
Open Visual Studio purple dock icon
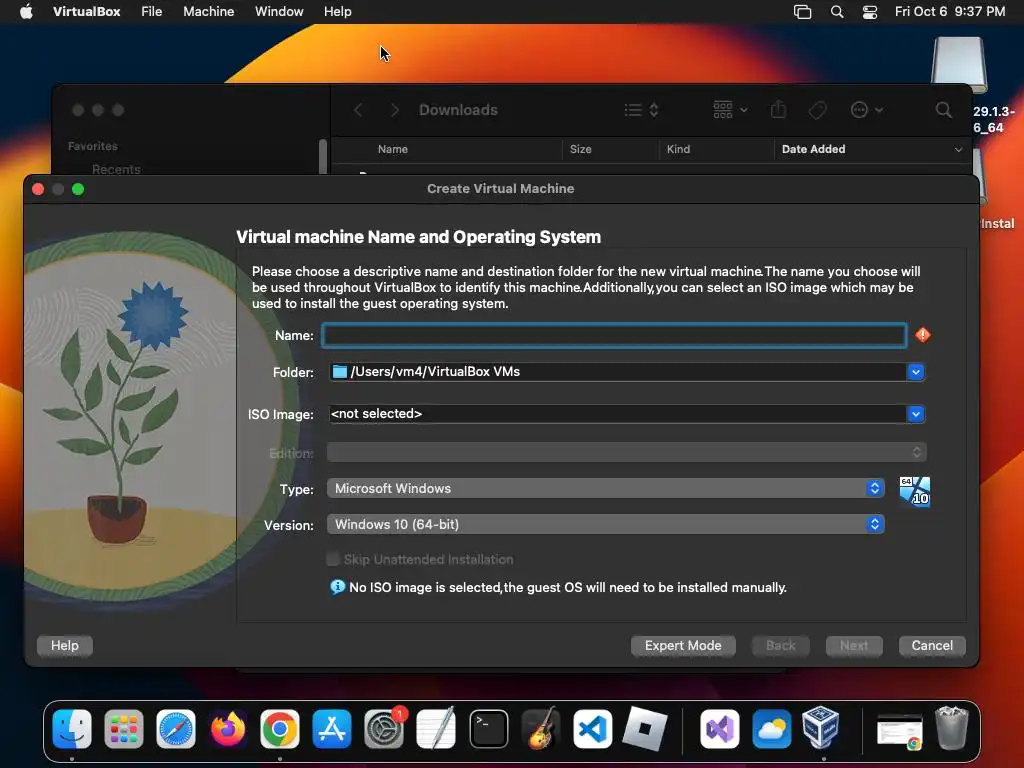(720, 729)
